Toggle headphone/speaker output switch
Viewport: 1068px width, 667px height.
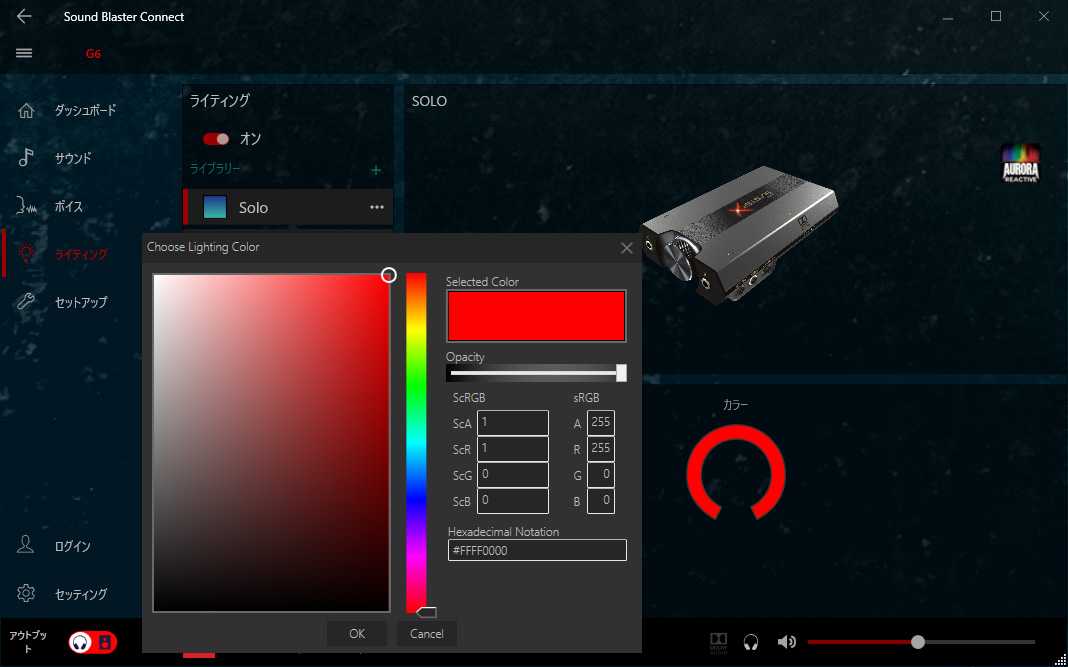click(x=93, y=642)
